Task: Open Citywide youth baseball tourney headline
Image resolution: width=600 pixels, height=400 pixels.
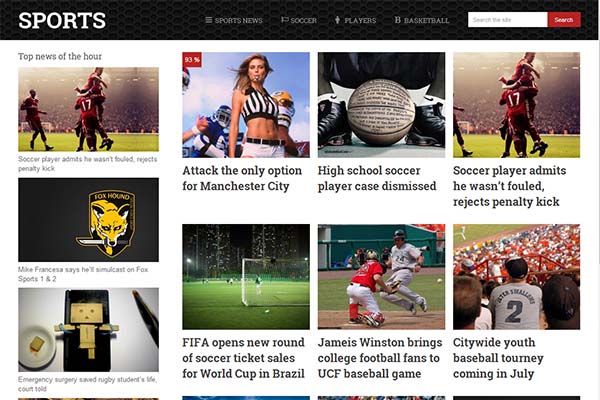Action: click(498, 358)
